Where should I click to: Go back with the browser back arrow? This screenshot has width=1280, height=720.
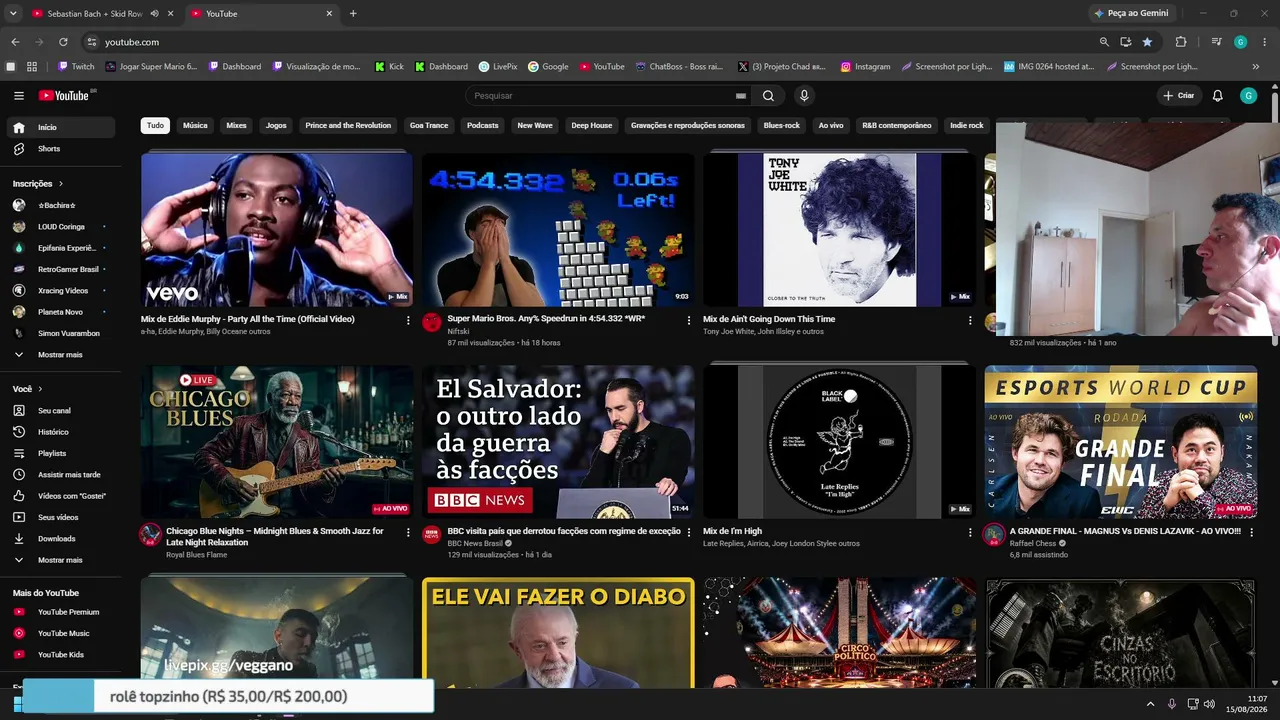[x=15, y=42]
